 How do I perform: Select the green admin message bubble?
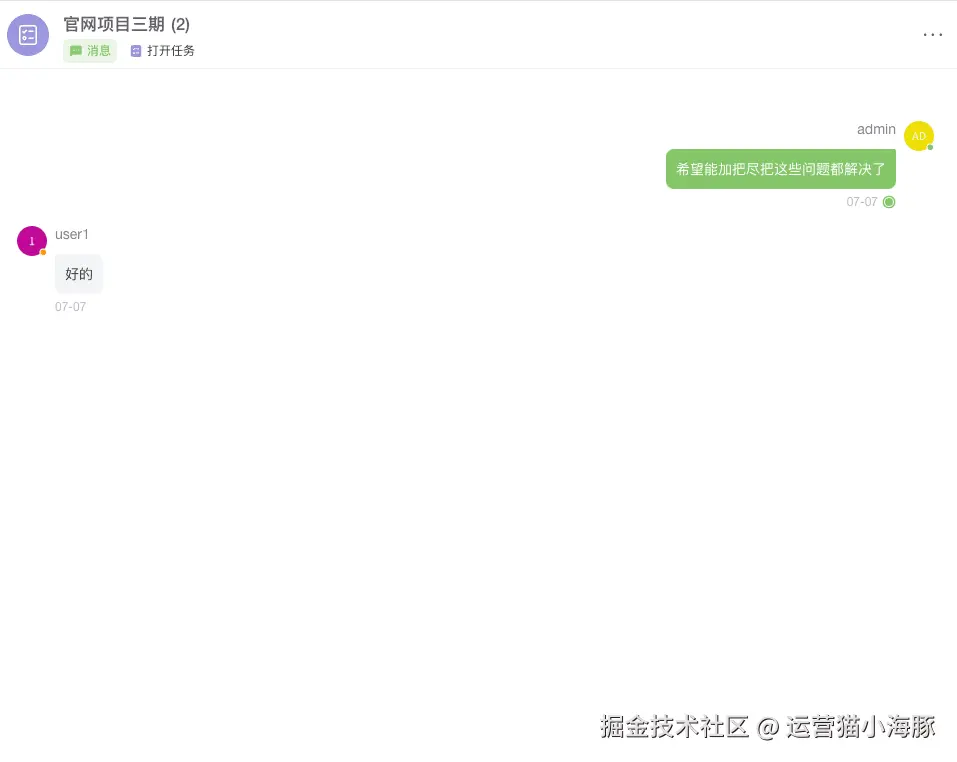coord(781,169)
